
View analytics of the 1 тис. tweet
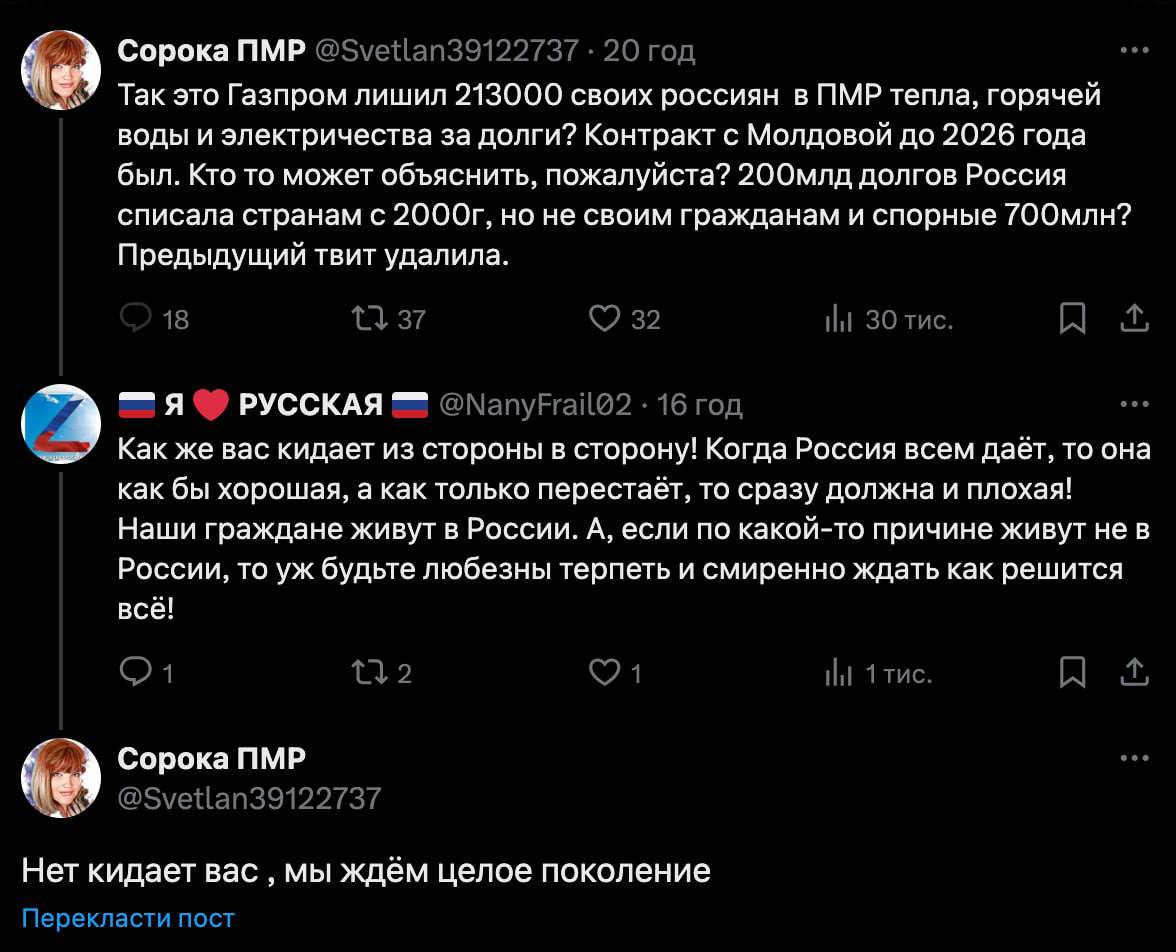pos(836,673)
